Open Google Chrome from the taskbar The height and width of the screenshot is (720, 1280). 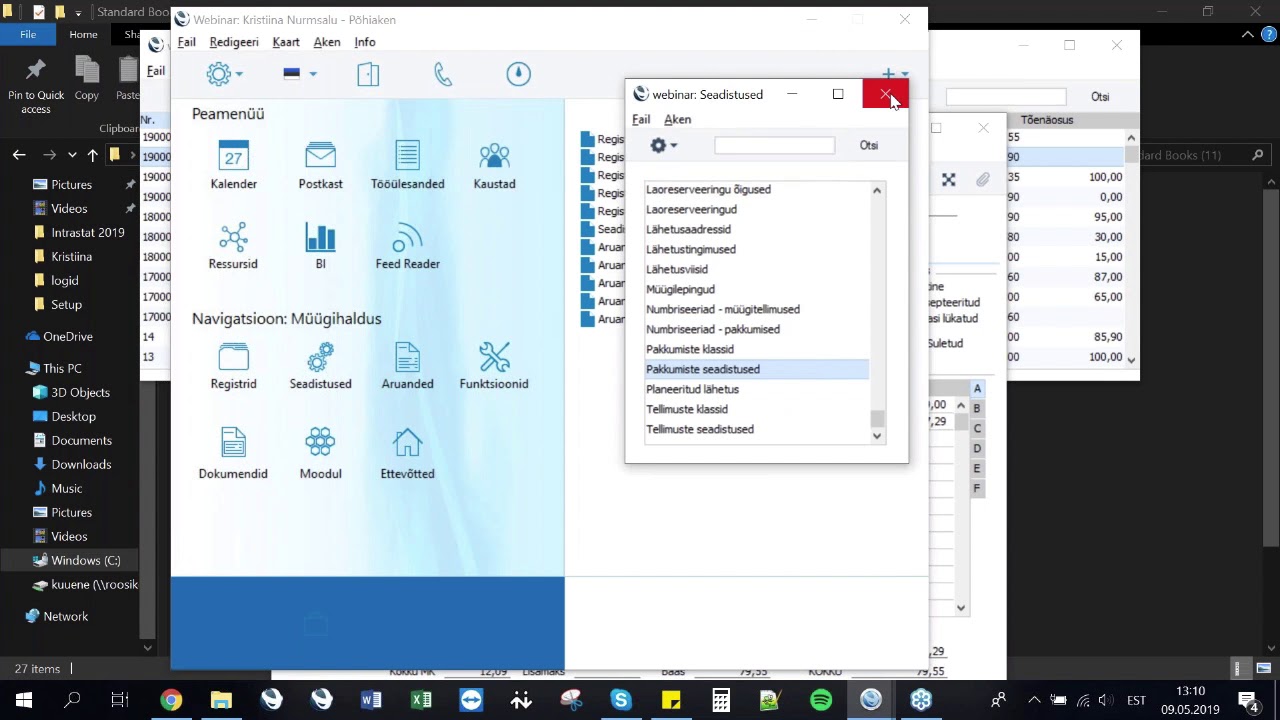click(x=171, y=700)
